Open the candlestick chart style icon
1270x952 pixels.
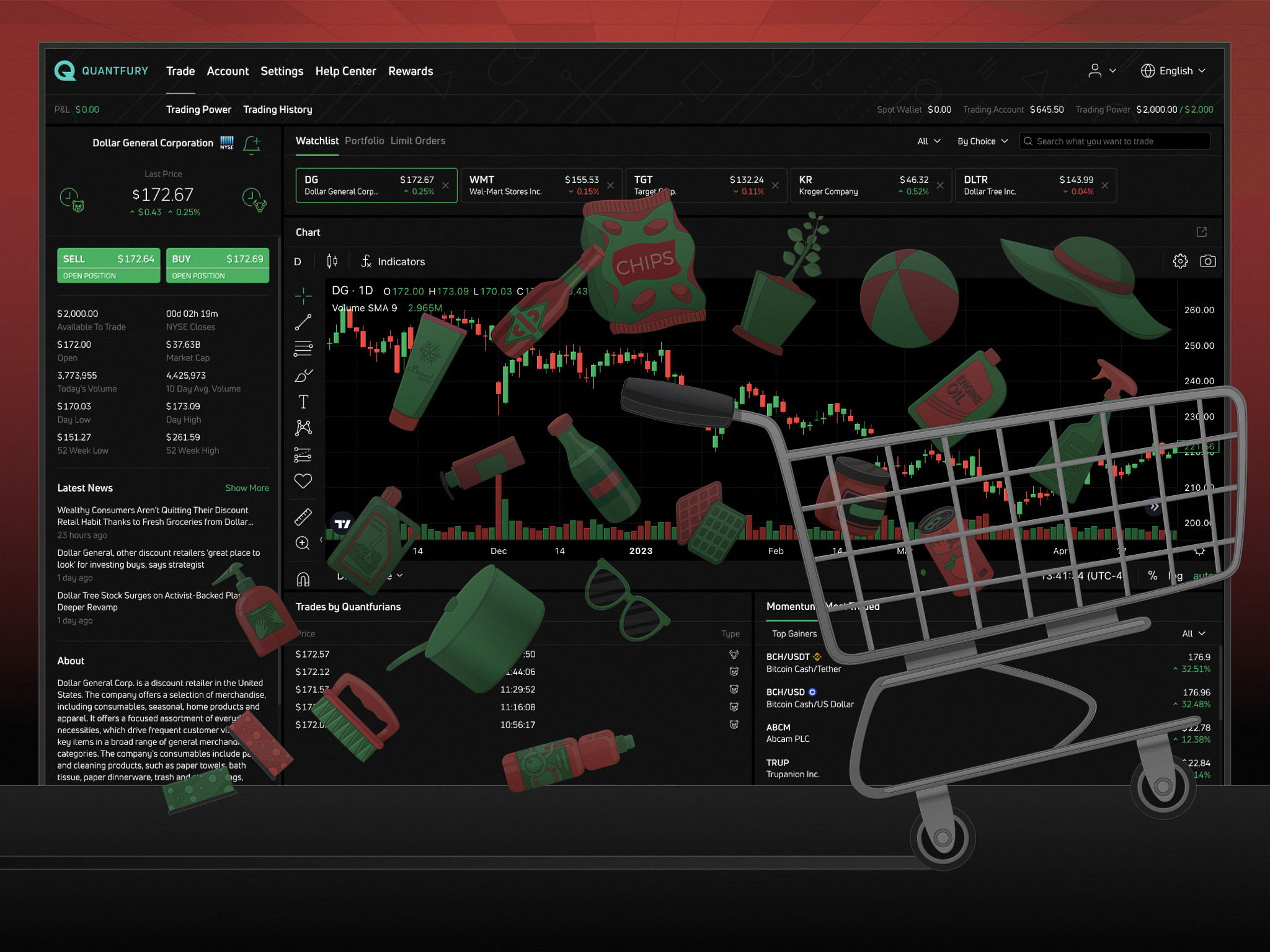(x=332, y=262)
